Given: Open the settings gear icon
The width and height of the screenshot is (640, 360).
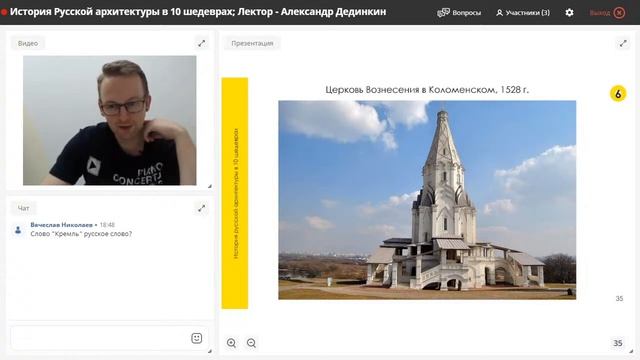Looking at the screenshot, I should pyautogui.click(x=569, y=13).
